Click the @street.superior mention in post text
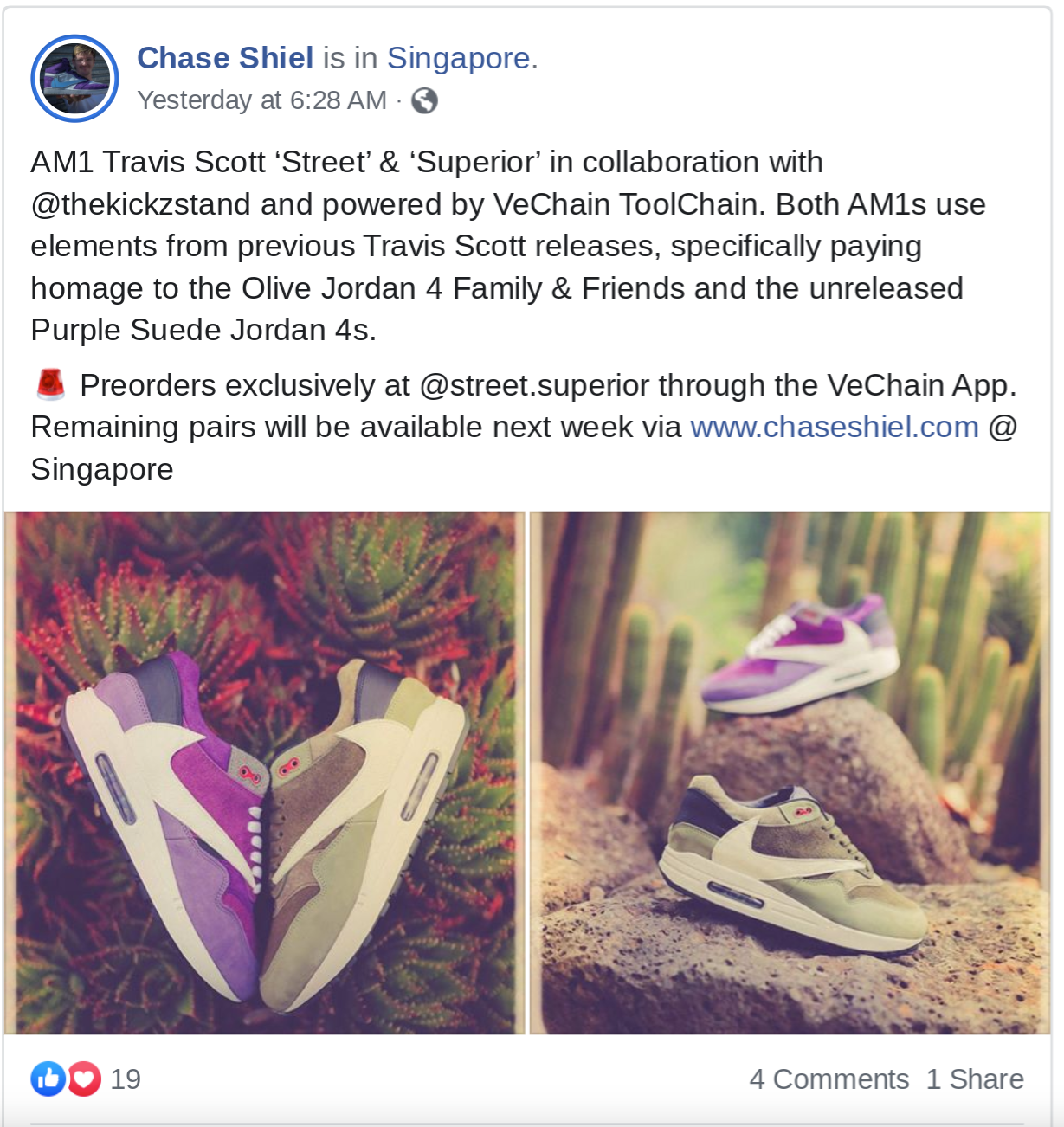 point(534,385)
